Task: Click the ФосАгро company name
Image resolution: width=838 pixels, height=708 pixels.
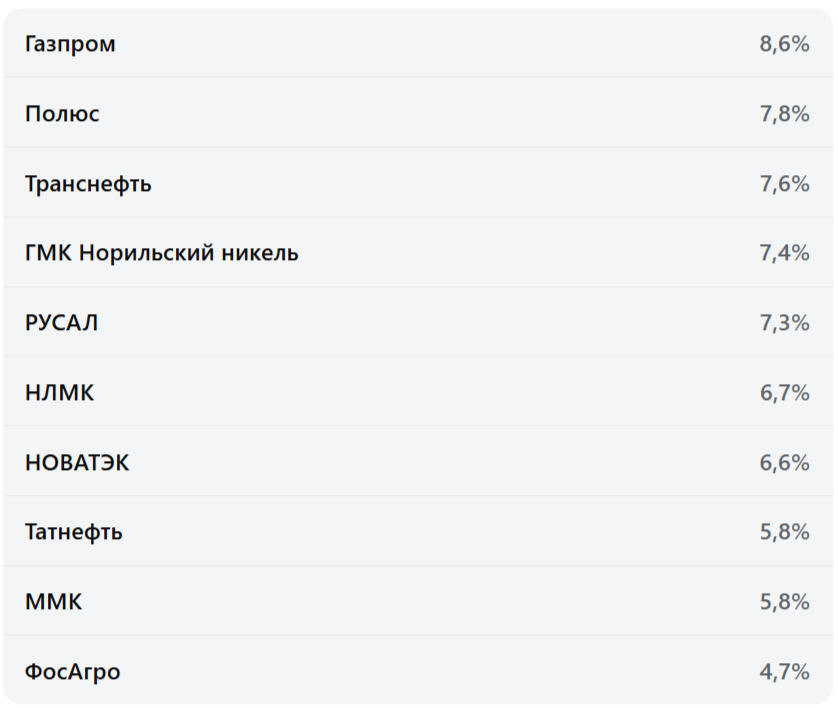Action: click(72, 672)
